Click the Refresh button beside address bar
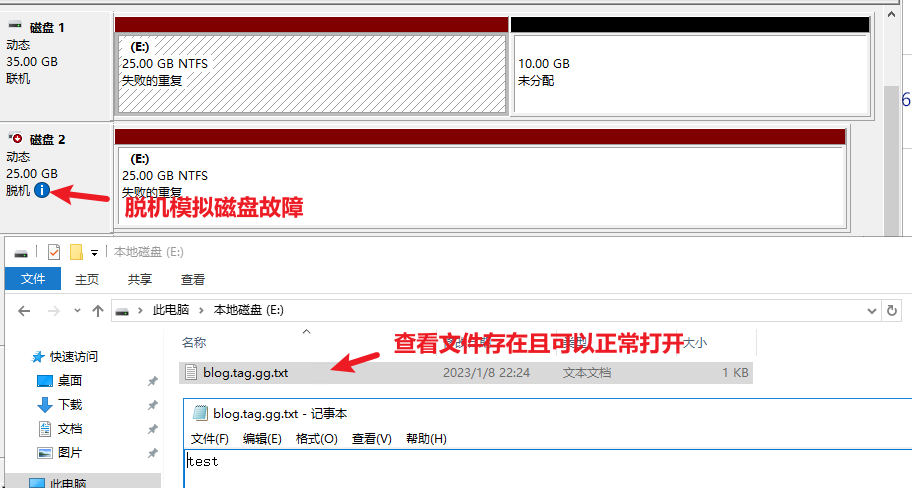The width and height of the screenshot is (912, 488). pos(891,311)
